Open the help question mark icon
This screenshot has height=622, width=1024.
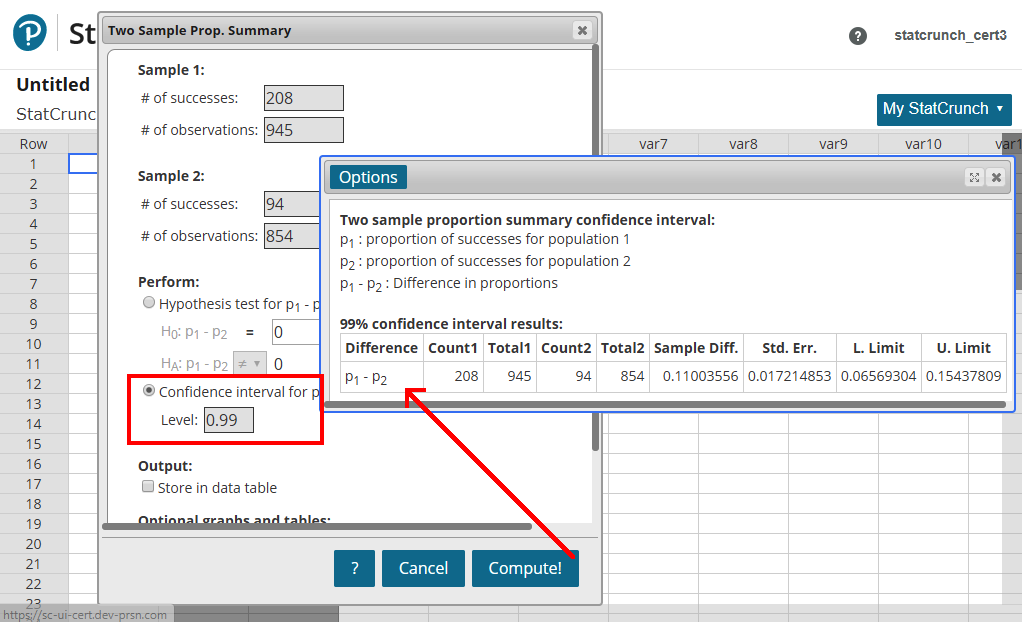click(x=857, y=36)
